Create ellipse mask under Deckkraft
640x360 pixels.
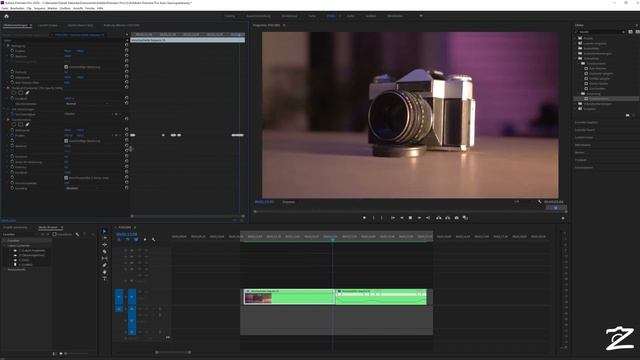tap(14, 93)
